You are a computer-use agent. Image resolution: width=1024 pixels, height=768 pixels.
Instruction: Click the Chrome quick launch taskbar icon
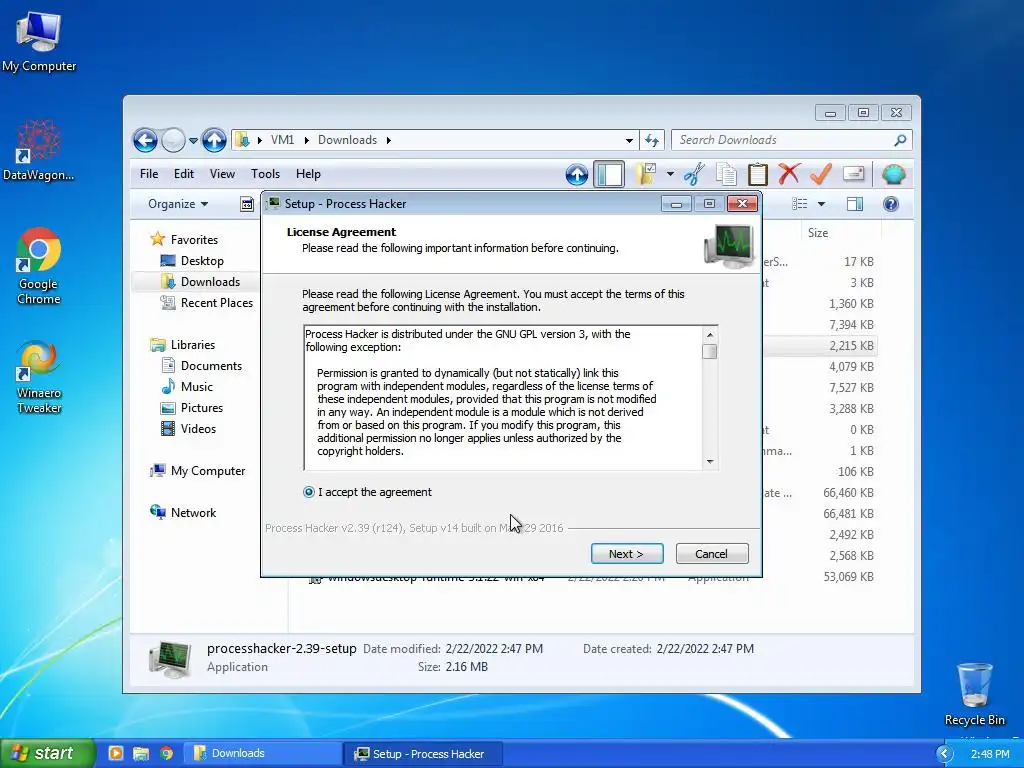click(167, 753)
